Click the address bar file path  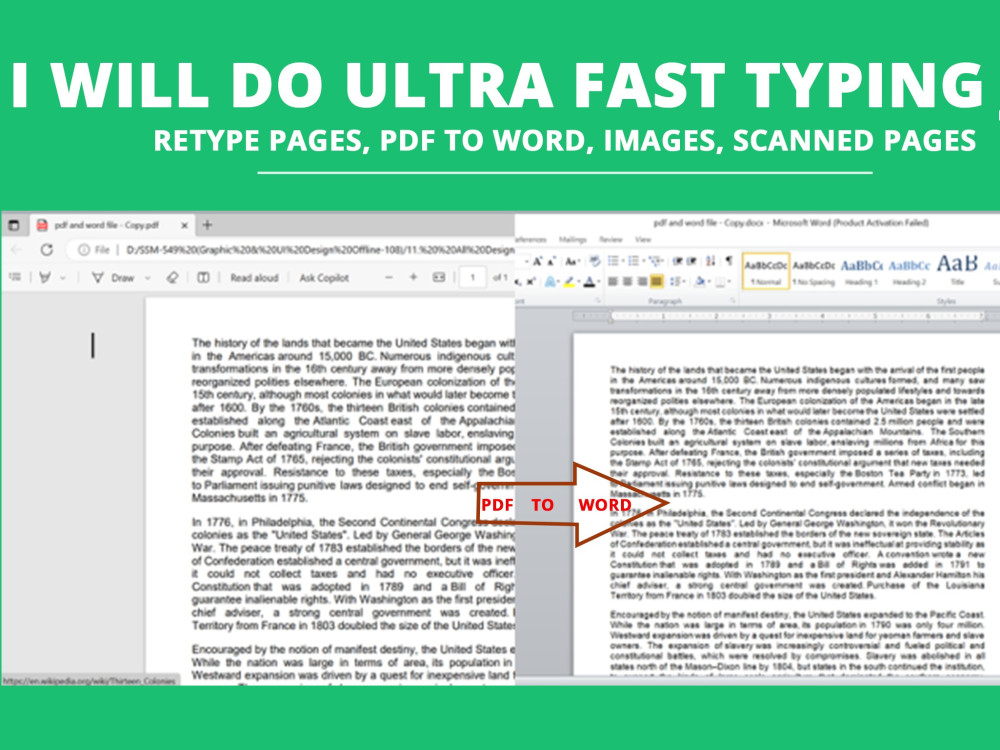320,250
